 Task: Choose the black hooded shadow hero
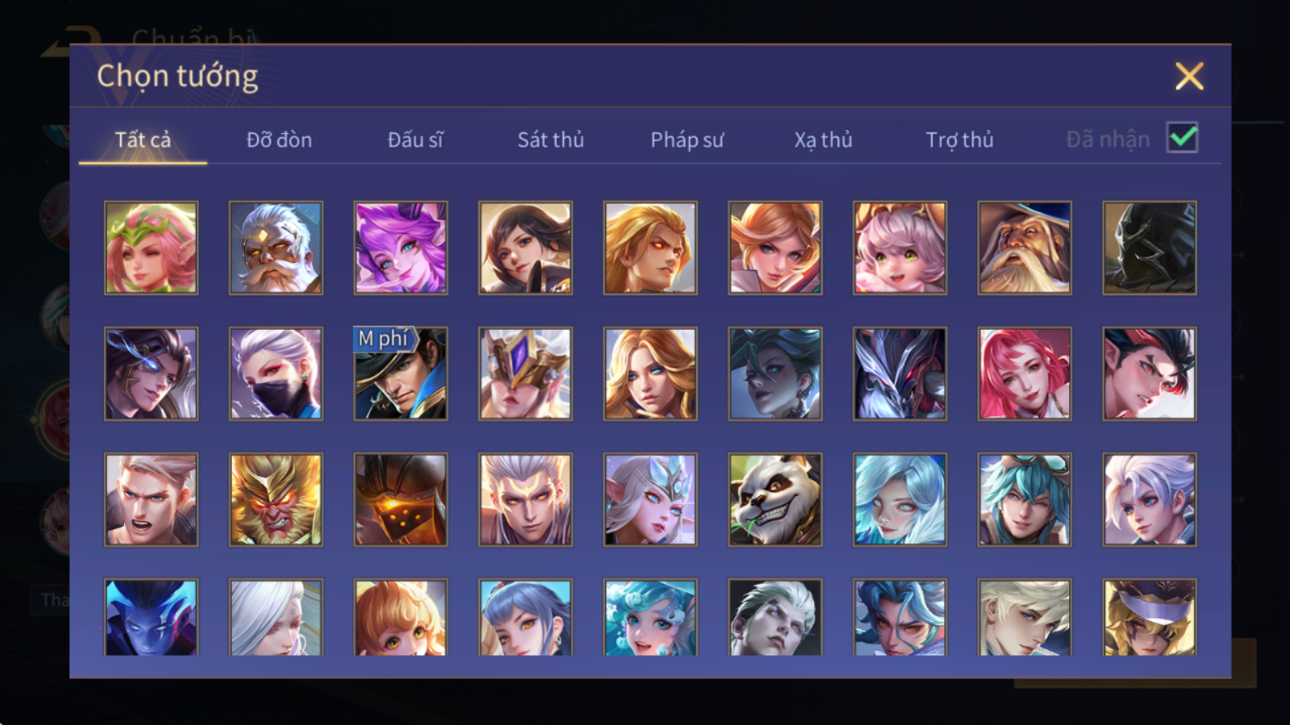[1149, 248]
